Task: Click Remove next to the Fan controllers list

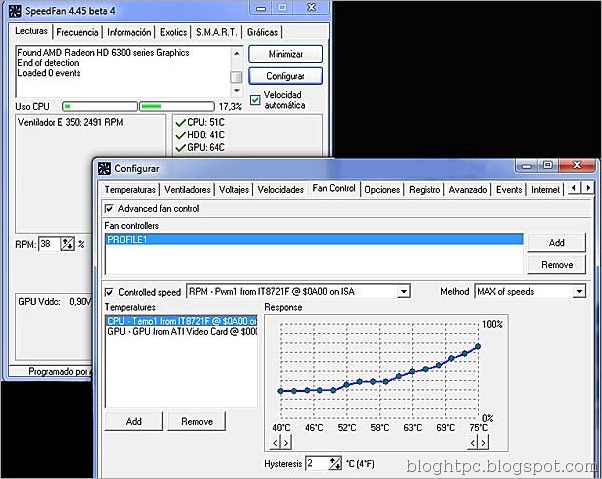Action: point(555,265)
